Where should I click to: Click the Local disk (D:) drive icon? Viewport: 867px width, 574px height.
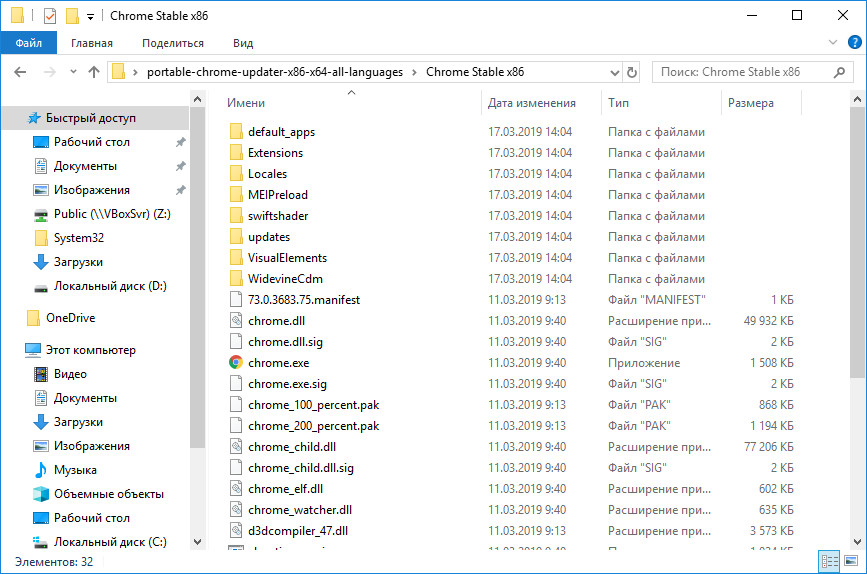click(41, 287)
